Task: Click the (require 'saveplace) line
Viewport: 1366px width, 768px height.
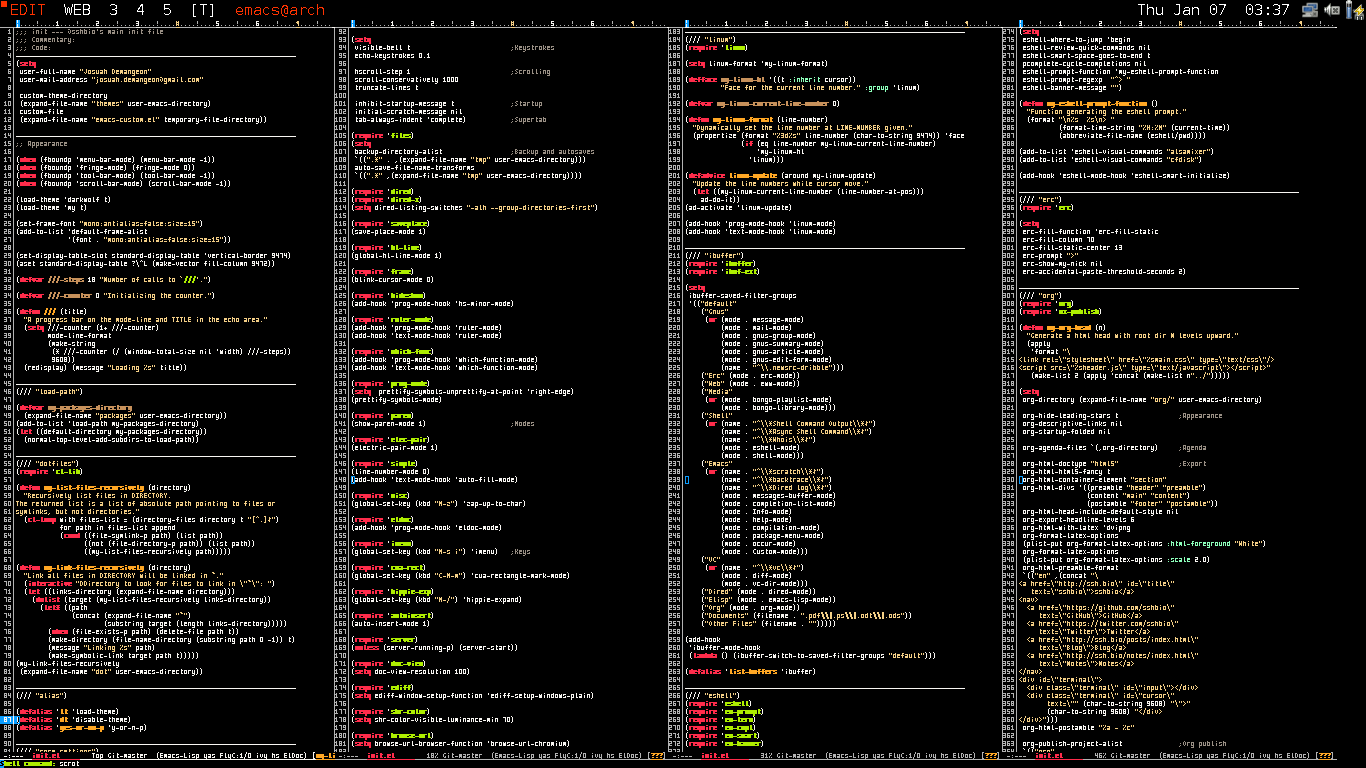Action: pos(390,223)
